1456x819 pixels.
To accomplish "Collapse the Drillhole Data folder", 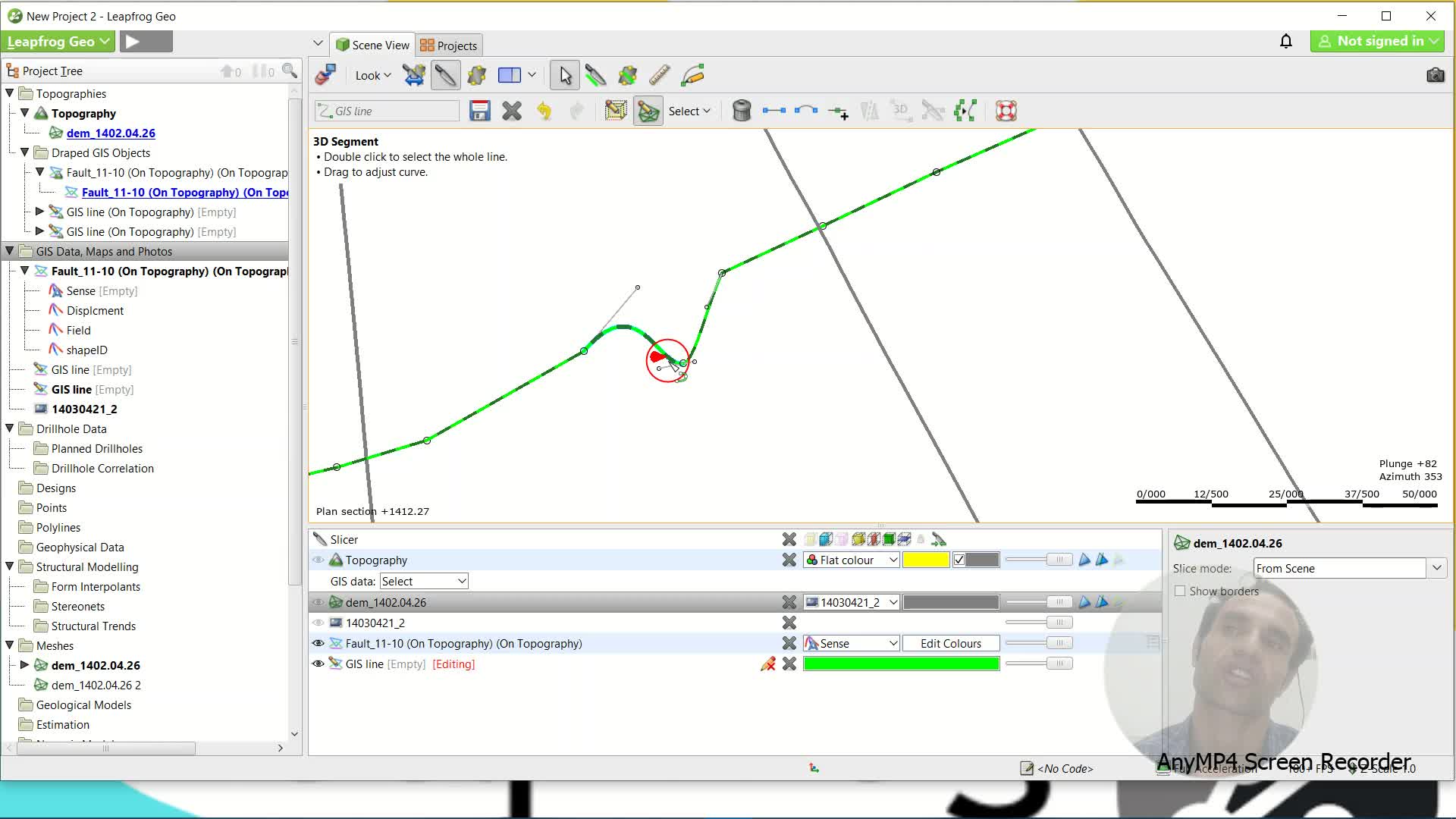I will (10, 428).
